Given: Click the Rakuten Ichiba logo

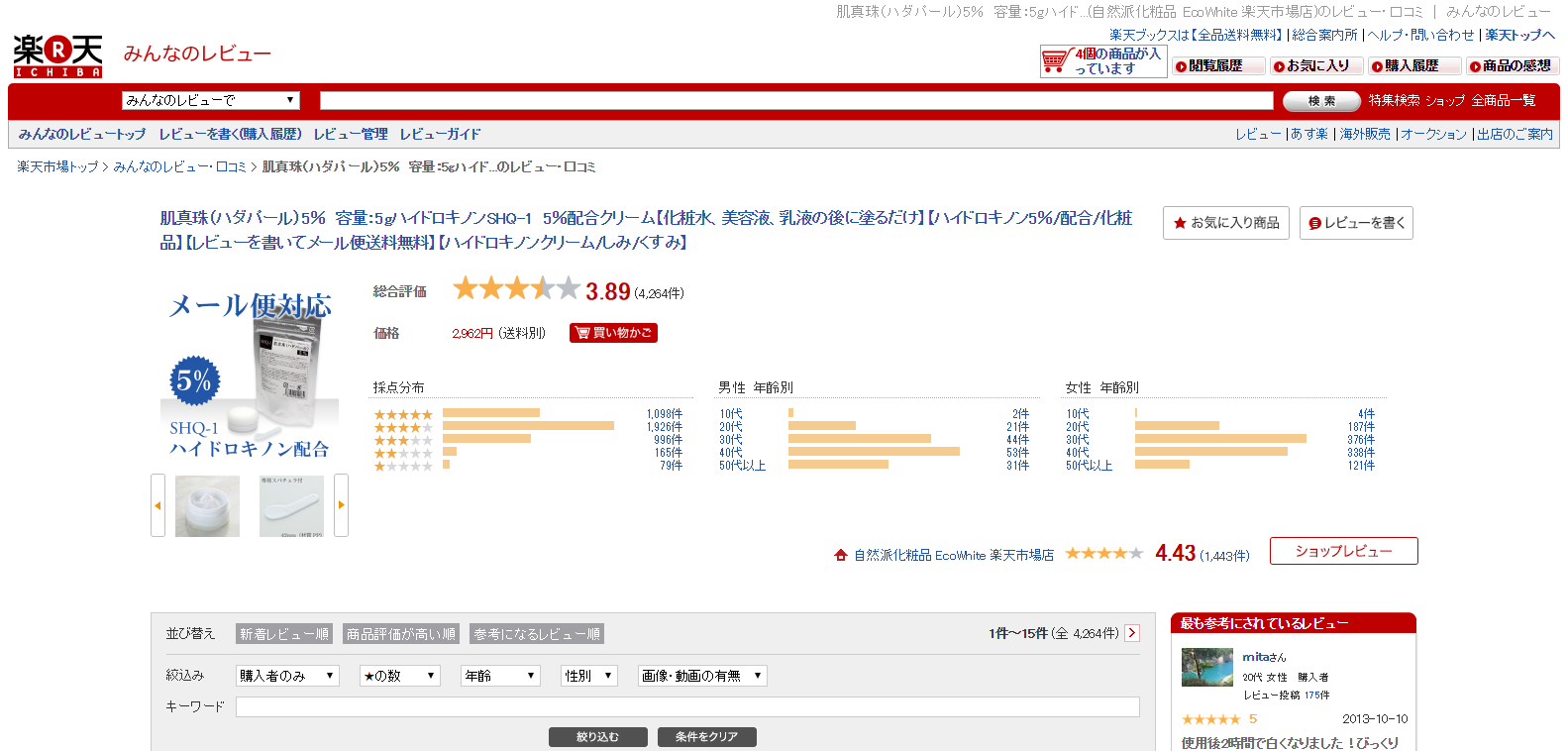Looking at the screenshot, I should click(58, 56).
